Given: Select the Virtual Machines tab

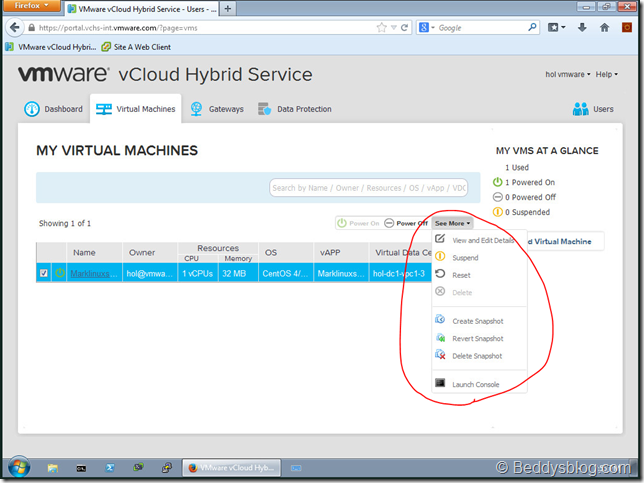Looking at the screenshot, I should point(136,109).
